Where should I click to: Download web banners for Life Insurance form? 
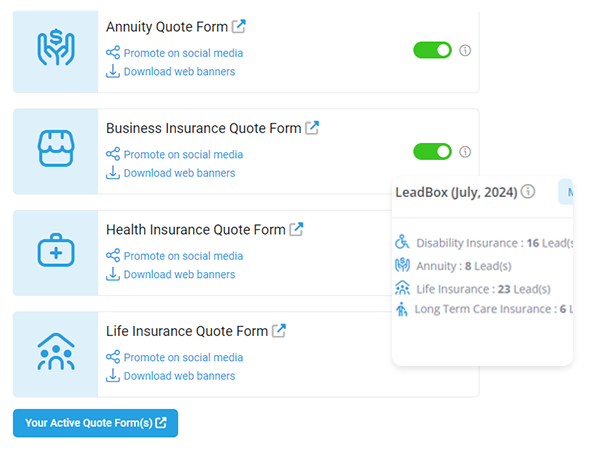coord(179,376)
